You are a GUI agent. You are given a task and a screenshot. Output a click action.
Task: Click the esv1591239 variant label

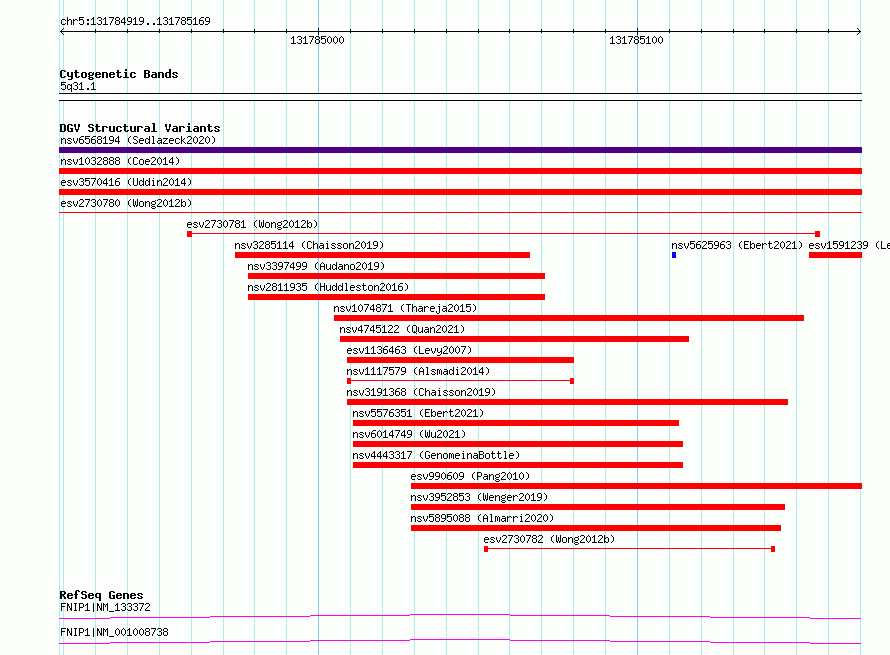849,245
